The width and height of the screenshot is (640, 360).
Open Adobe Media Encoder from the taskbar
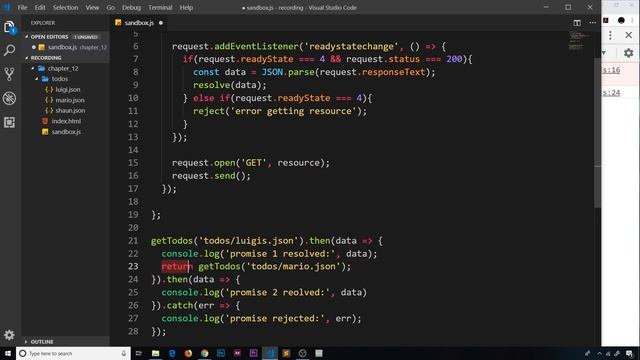coord(237,353)
